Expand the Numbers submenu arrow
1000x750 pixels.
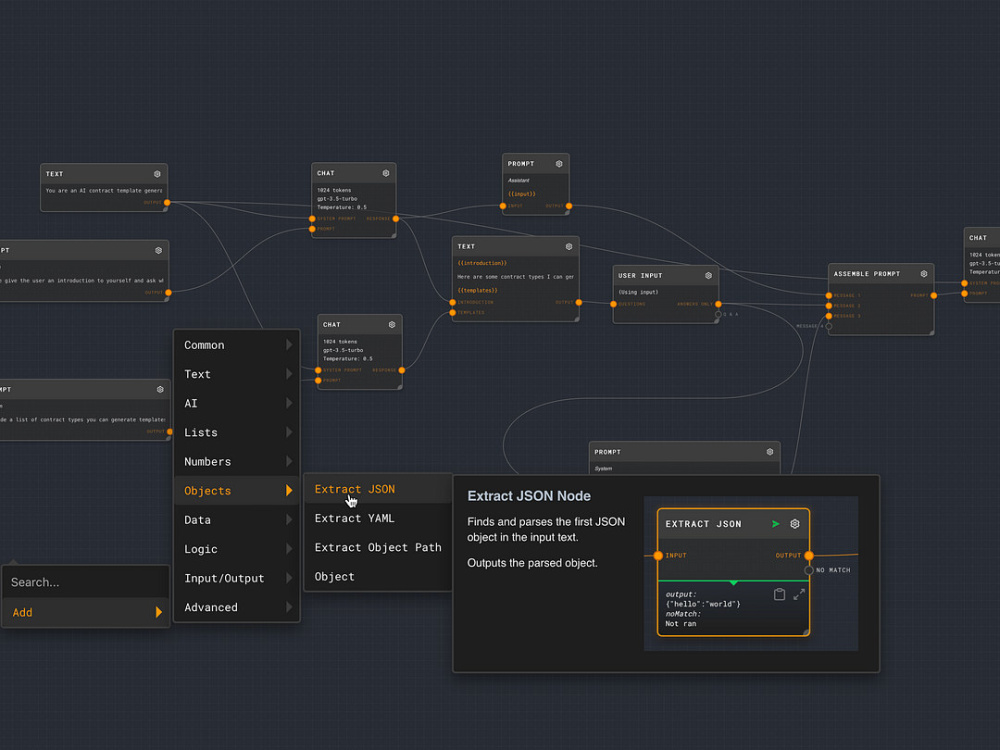coord(289,462)
